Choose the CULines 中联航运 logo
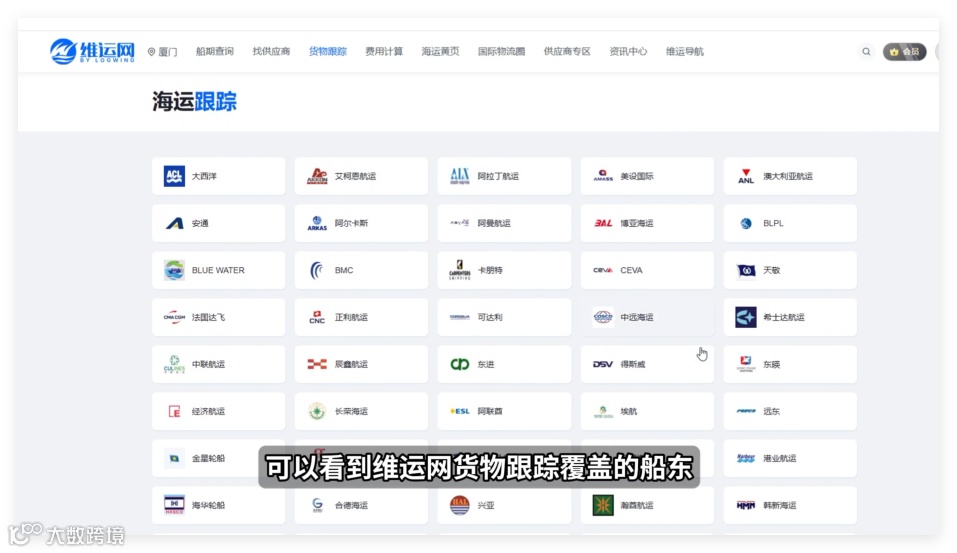This screenshot has height=553, width=957. (x=174, y=364)
